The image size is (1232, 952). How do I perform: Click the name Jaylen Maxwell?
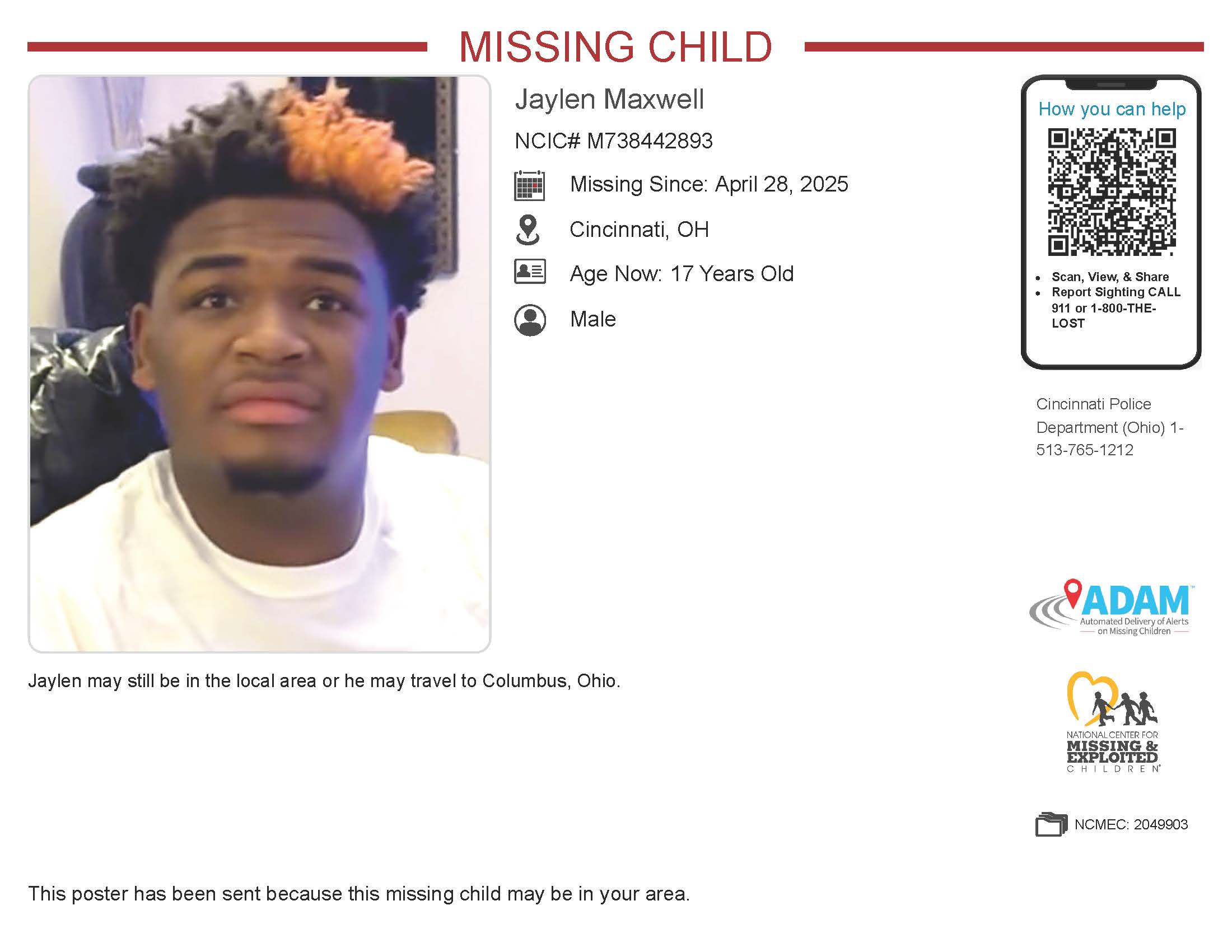click(x=609, y=99)
